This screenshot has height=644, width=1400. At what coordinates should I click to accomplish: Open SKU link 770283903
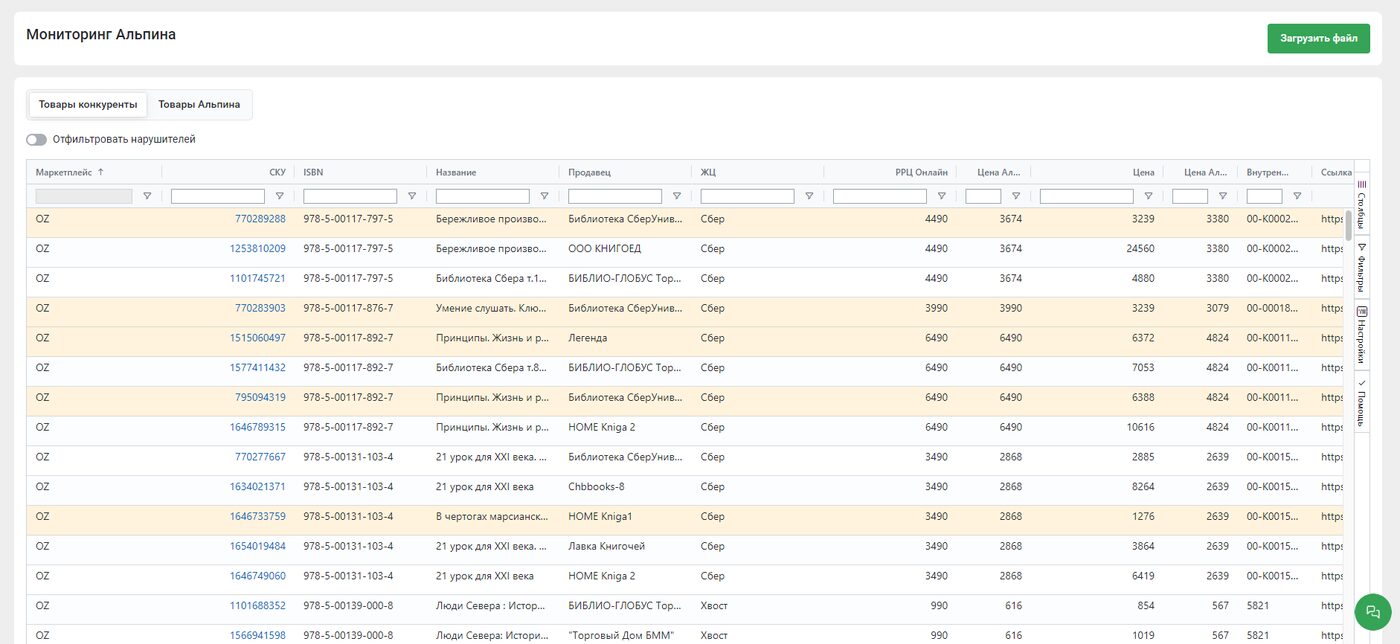pyautogui.click(x=260, y=308)
